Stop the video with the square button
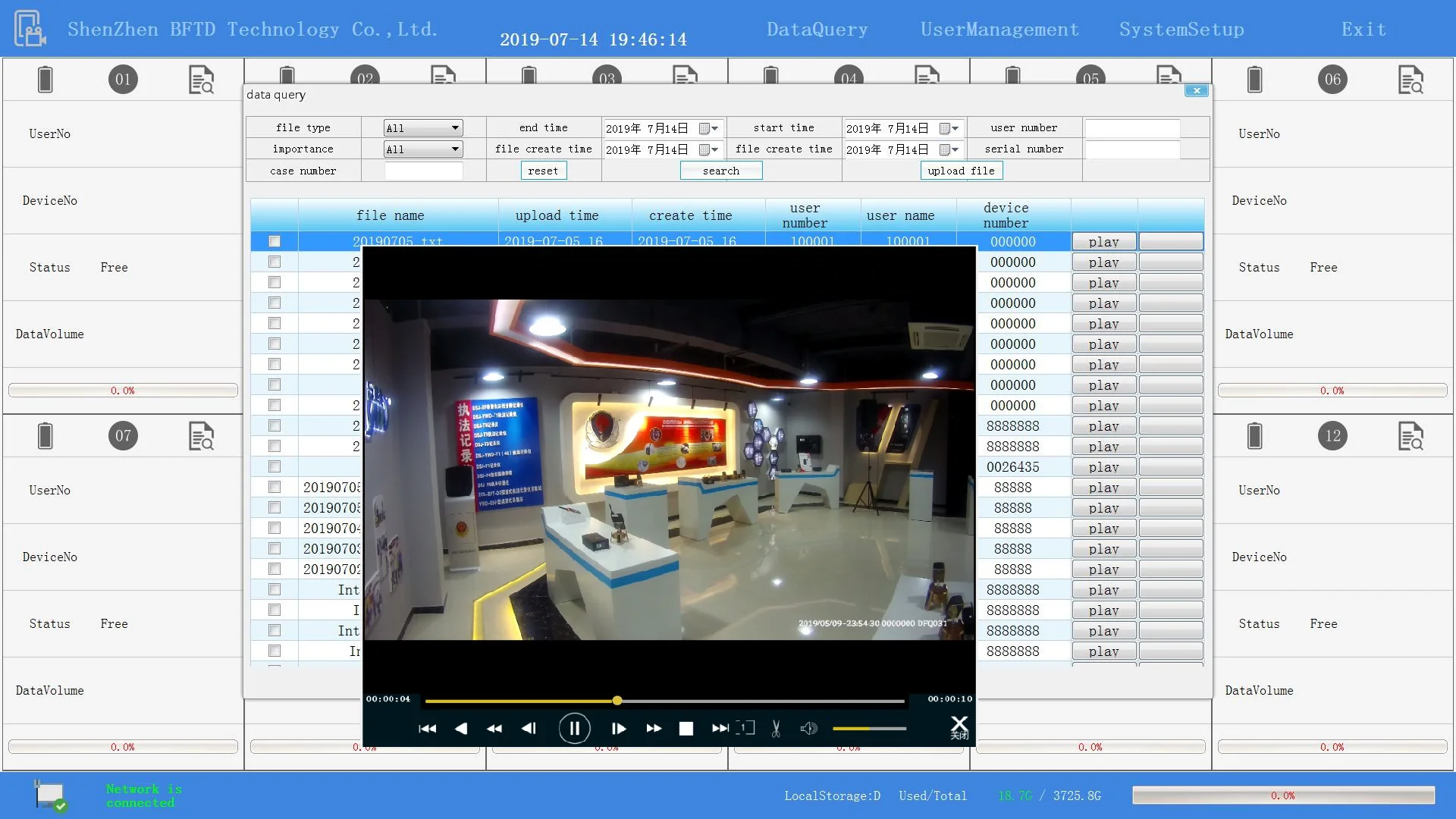The width and height of the screenshot is (1456, 819). pyautogui.click(x=686, y=729)
